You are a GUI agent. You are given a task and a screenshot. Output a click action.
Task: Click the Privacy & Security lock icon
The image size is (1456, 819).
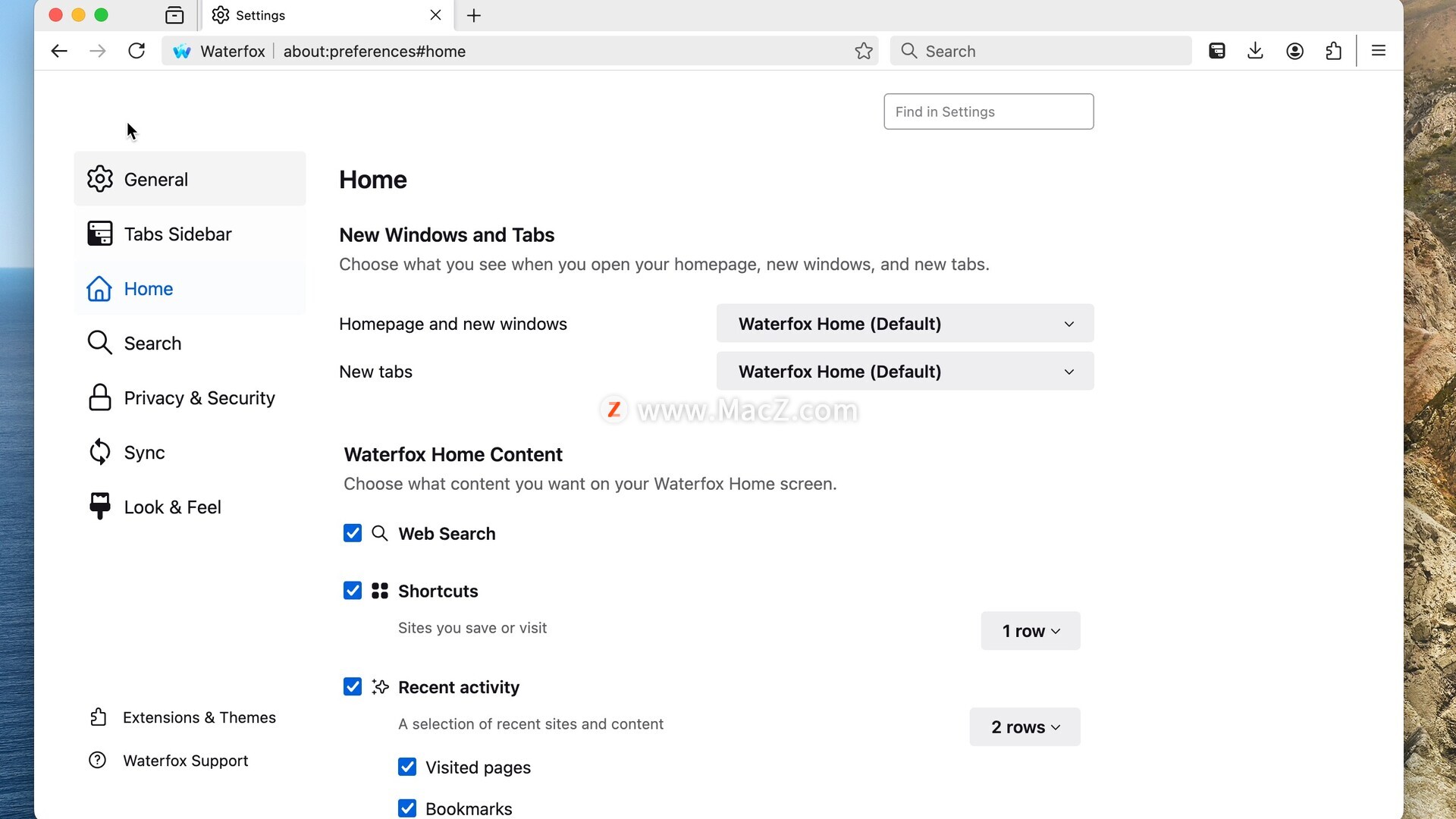[100, 397]
